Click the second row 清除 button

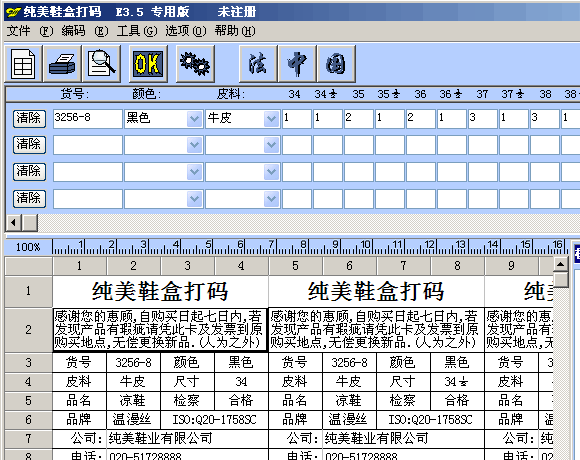pos(29,145)
